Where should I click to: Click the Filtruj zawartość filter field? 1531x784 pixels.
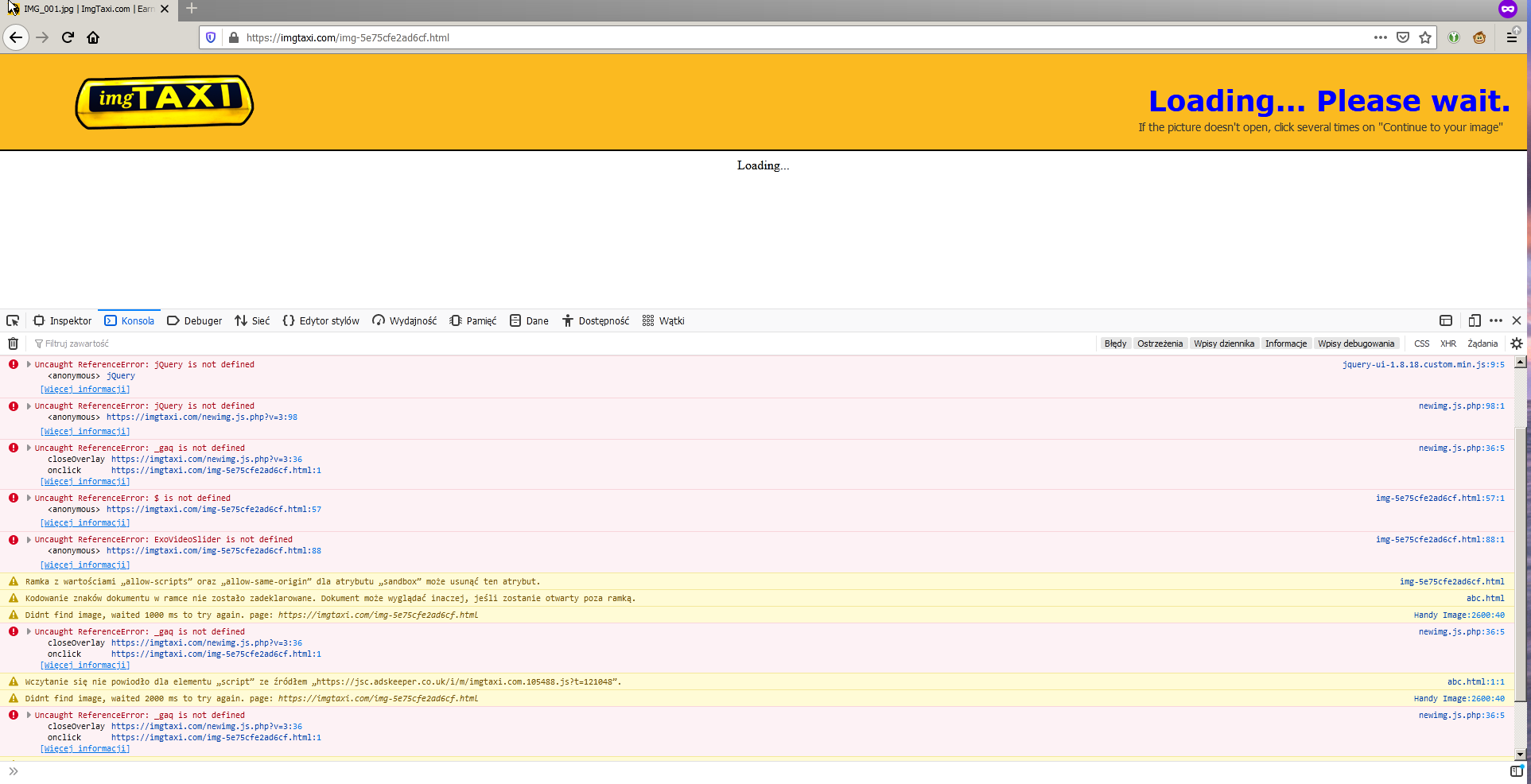pos(561,343)
